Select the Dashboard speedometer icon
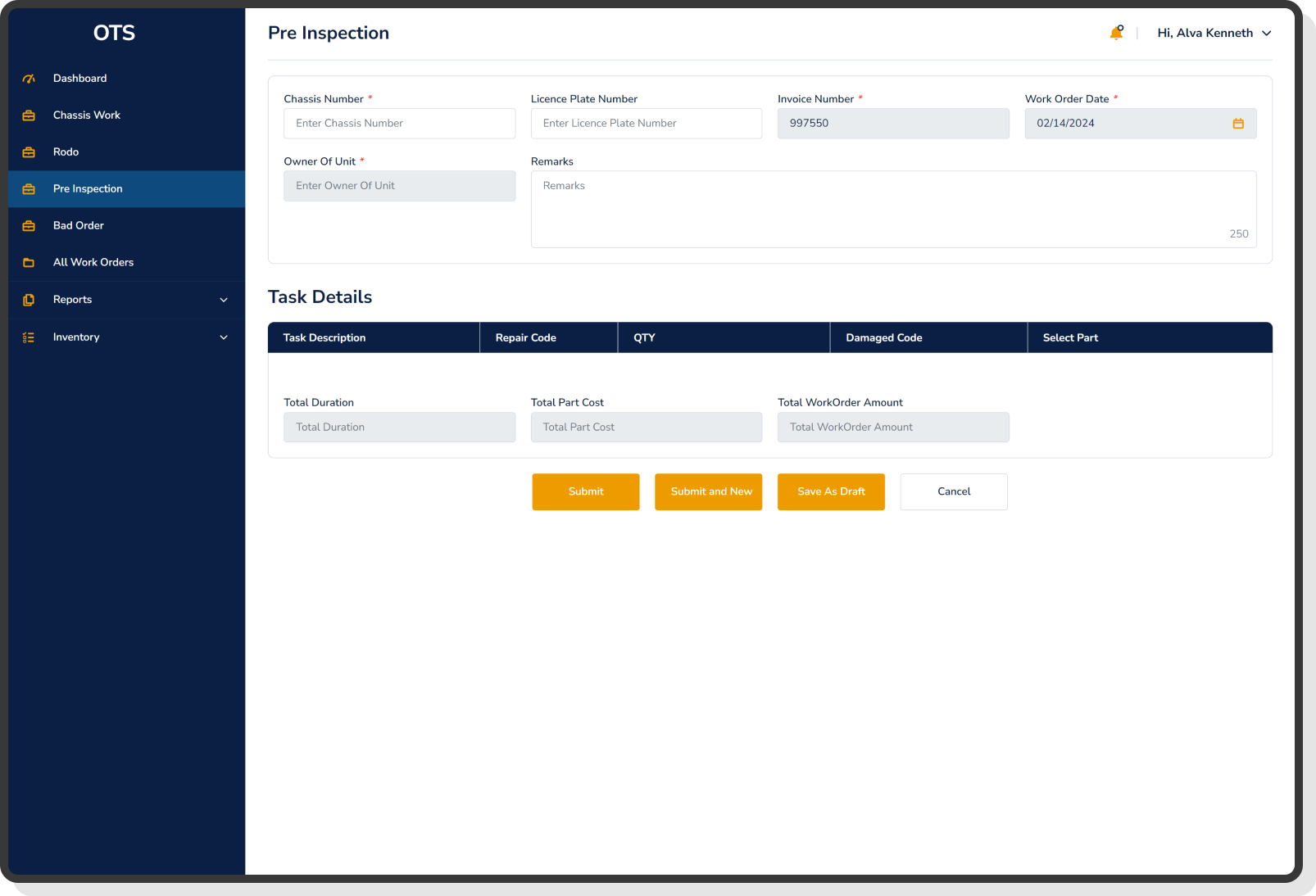Screen dimensions: 1316x896 29,78
